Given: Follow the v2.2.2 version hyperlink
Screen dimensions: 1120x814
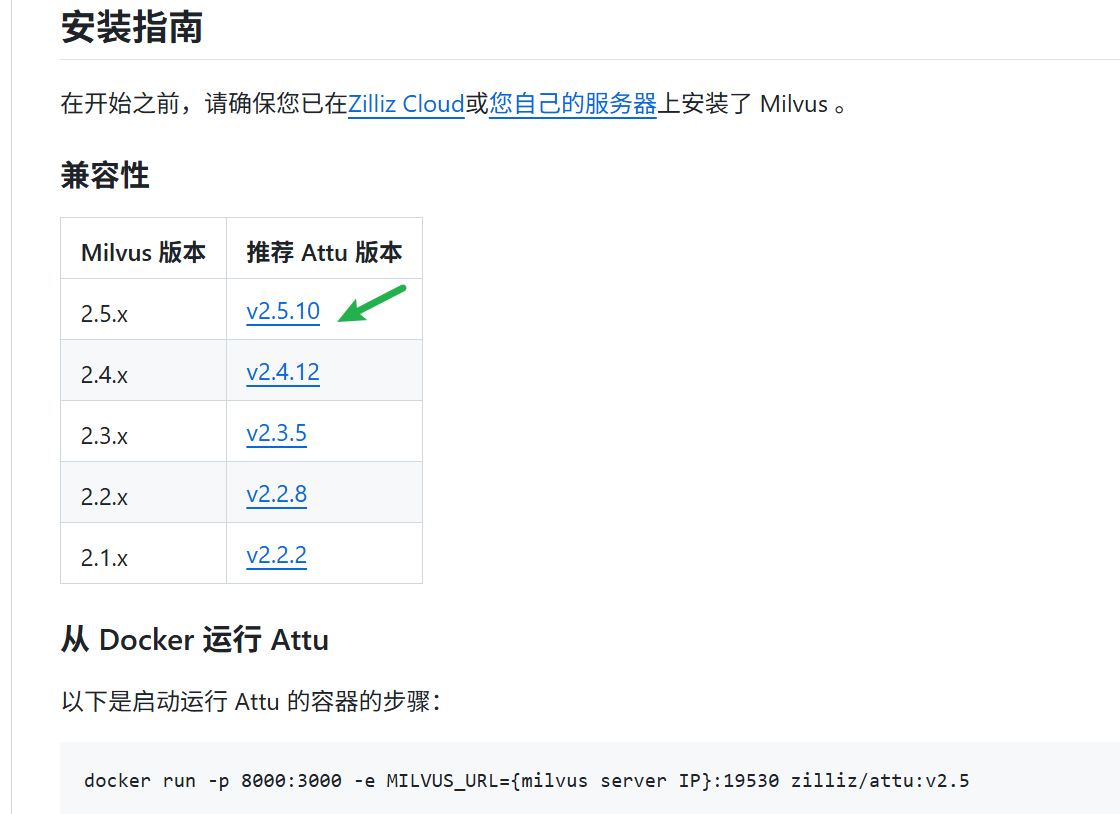Looking at the screenshot, I should click(x=276, y=553).
